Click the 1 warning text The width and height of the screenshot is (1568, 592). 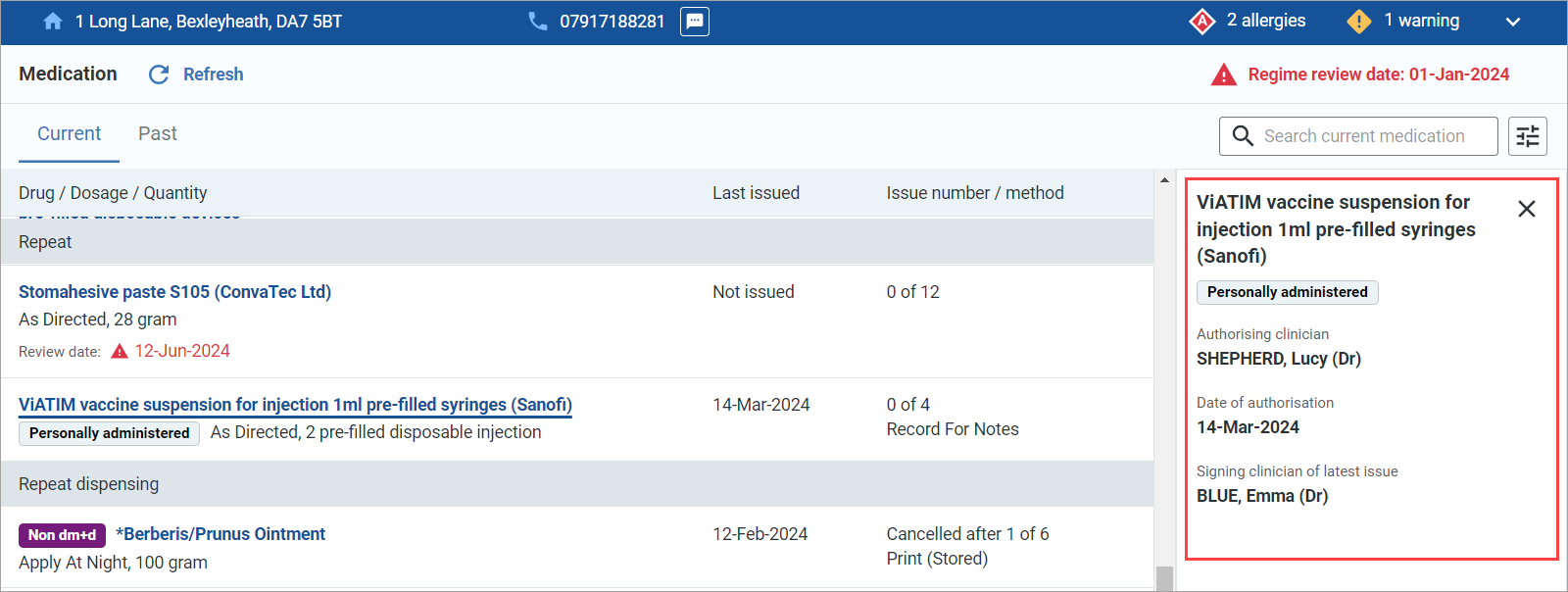point(1422,21)
